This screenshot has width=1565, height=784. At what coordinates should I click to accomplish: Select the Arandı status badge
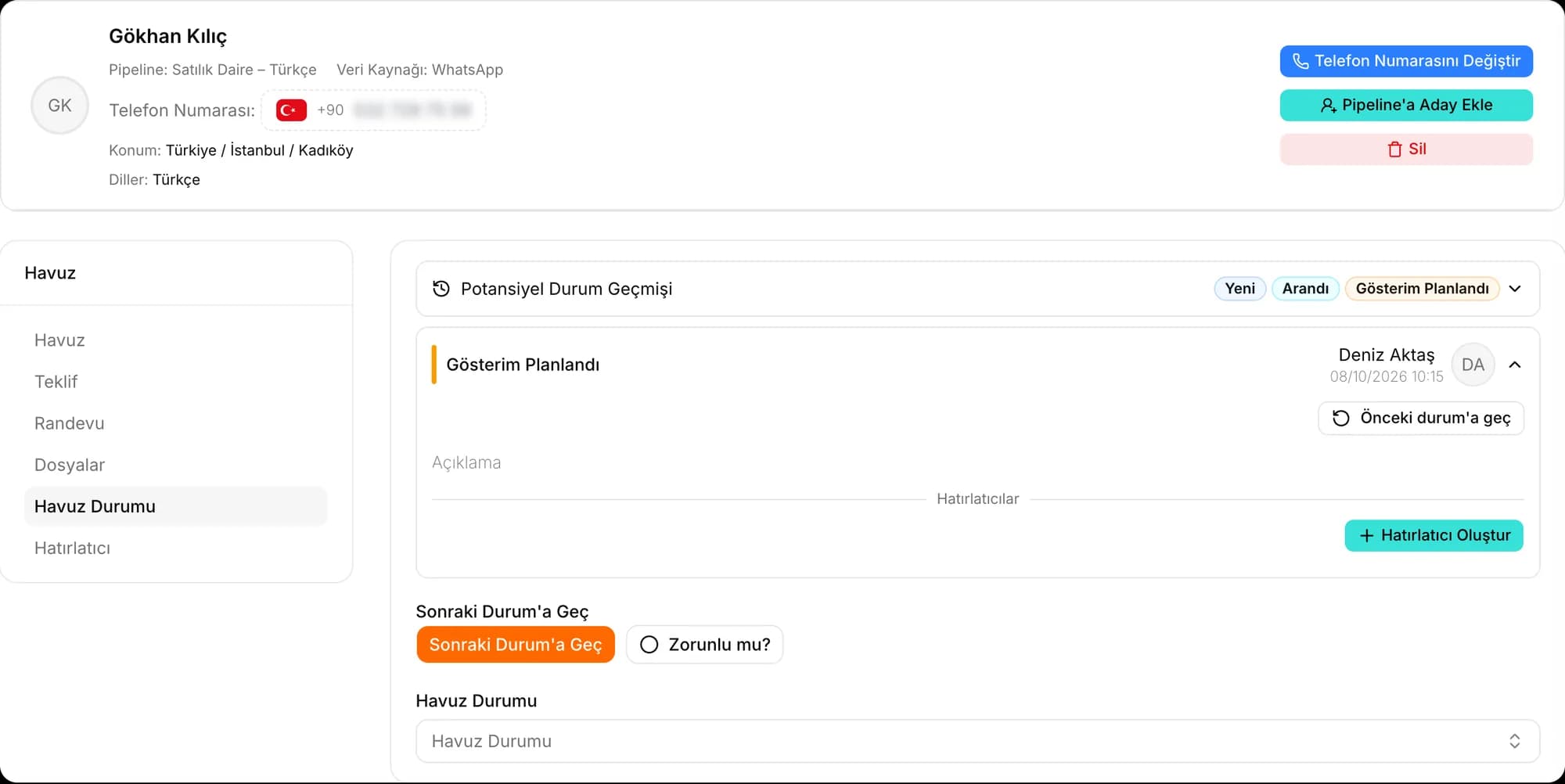(1305, 289)
